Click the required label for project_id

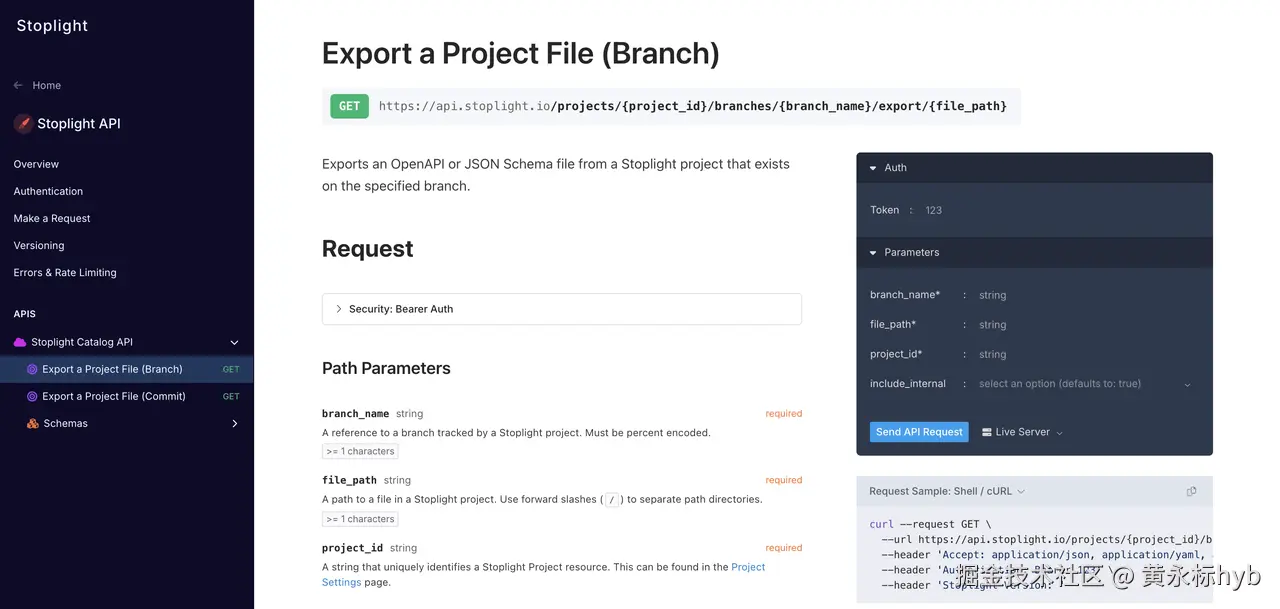pyautogui.click(x=784, y=548)
